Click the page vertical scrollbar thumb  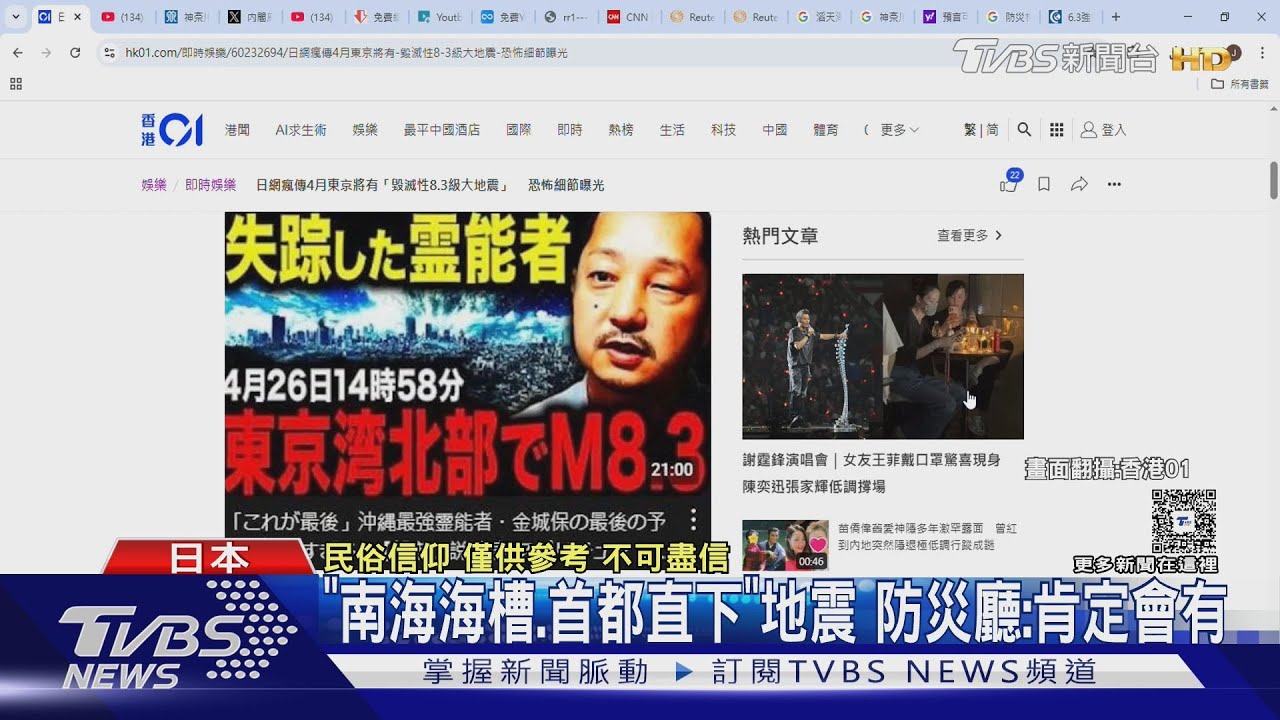1273,180
